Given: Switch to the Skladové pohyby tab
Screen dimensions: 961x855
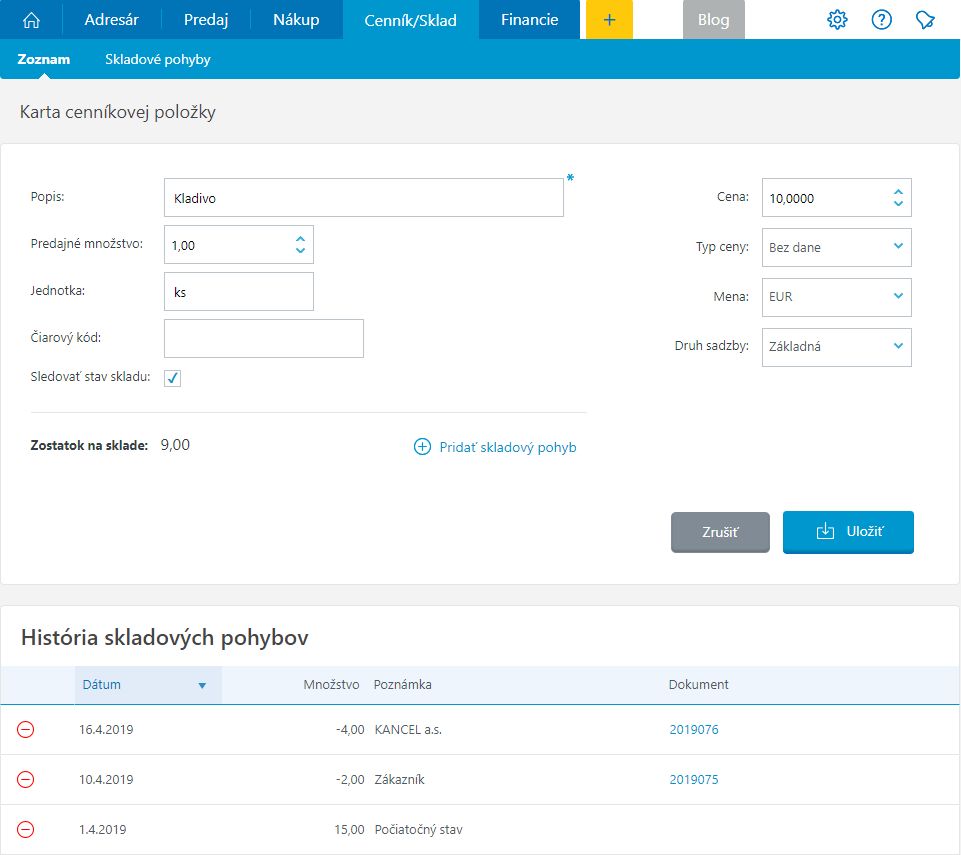Looking at the screenshot, I should click(158, 60).
